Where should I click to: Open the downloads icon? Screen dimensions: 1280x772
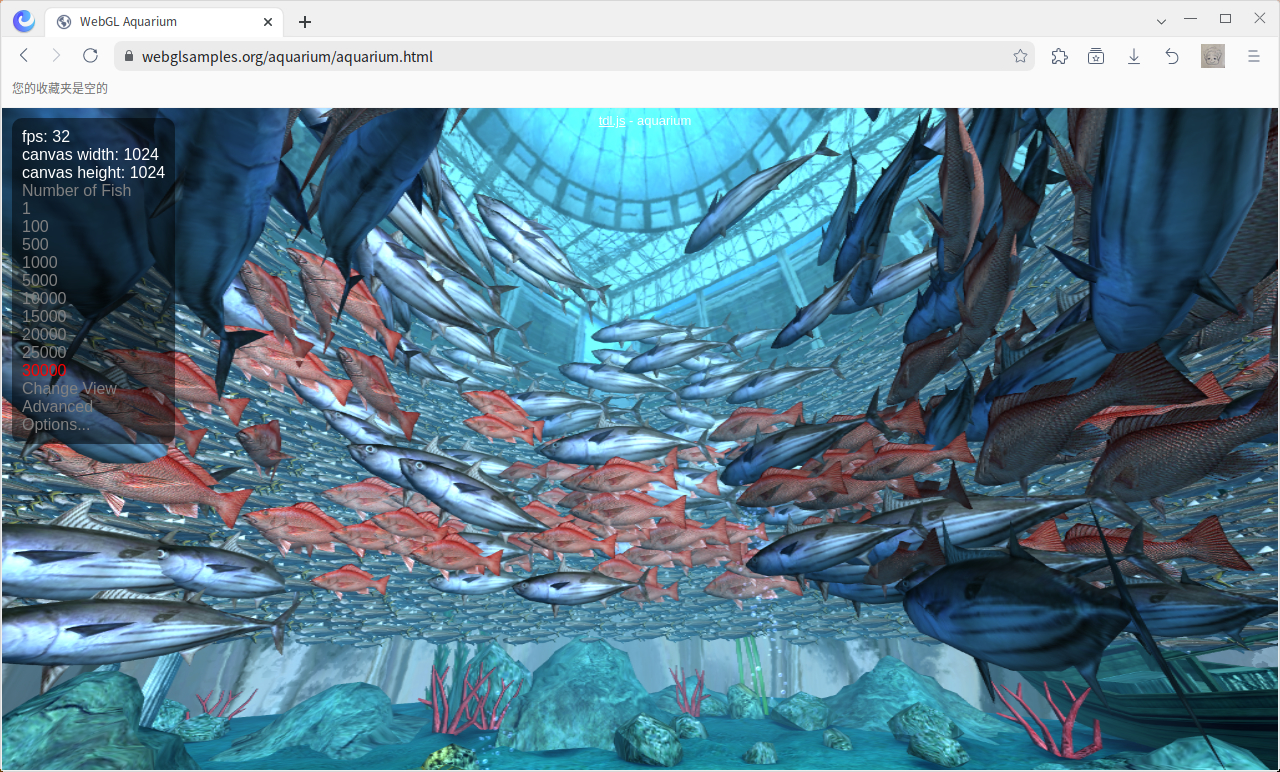[x=1134, y=56]
